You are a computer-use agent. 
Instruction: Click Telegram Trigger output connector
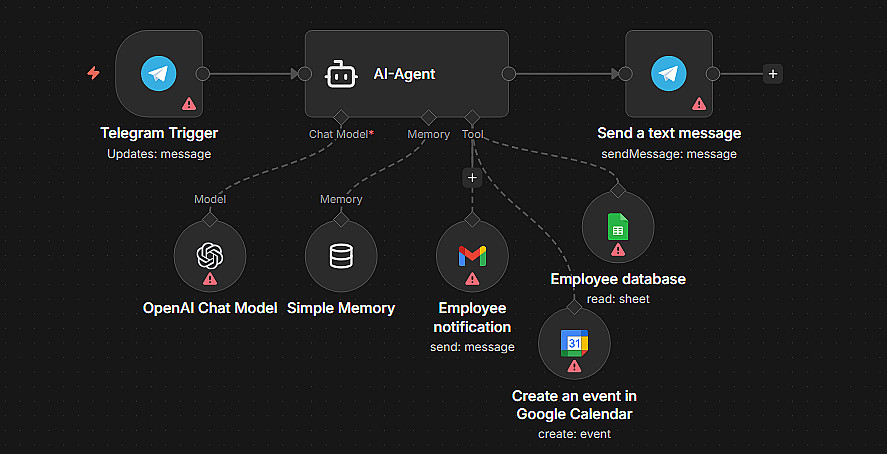click(x=203, y=74)
